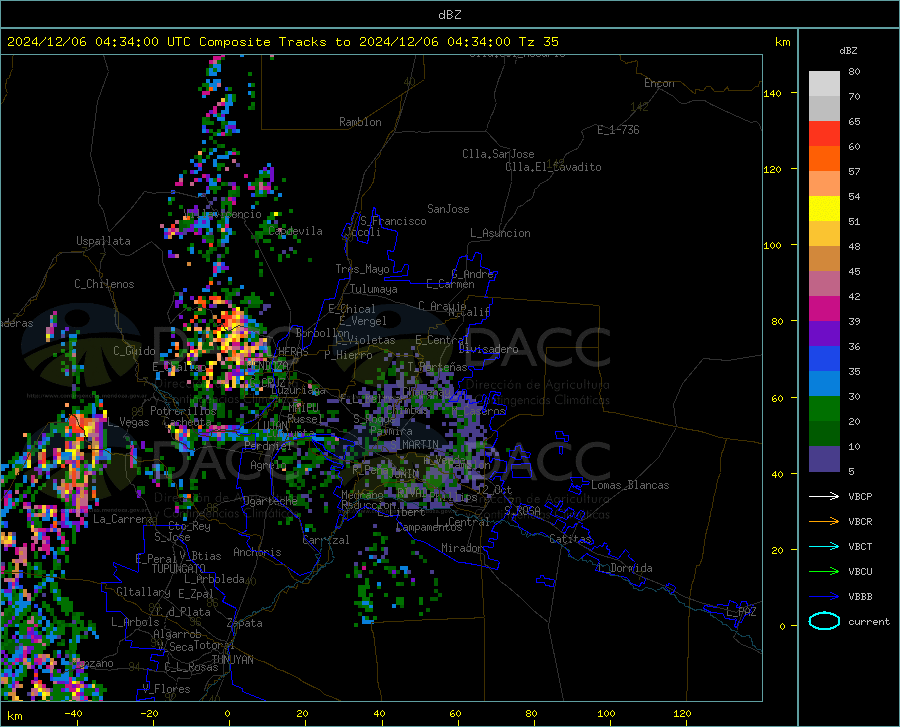Click the 'Ramblon' map label
The height and width of the screenshot is (727, 900).
[x=360, y=122]
